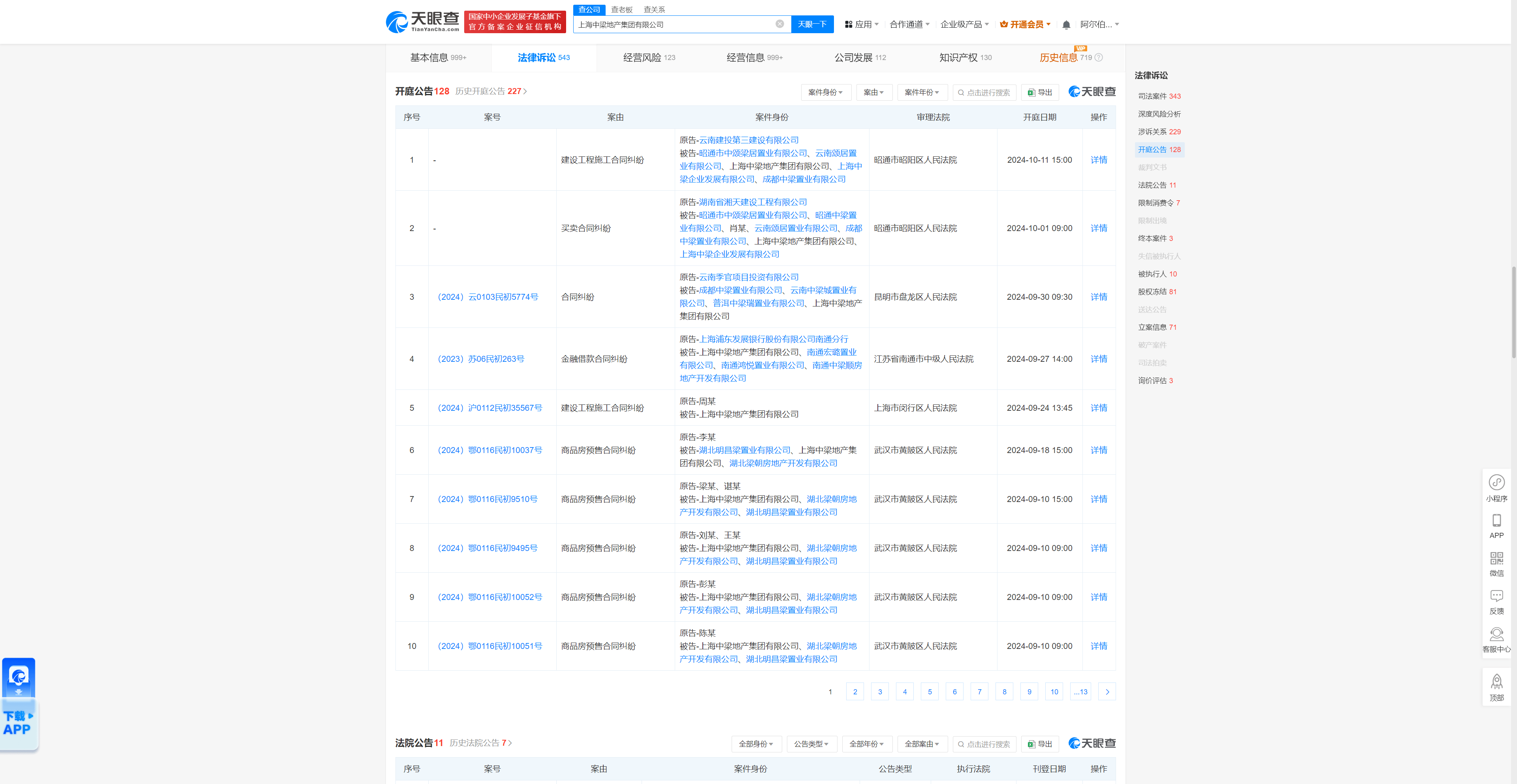Open the notification bell
Viewport: 1517px width, 784px height.
point(1066,25)
